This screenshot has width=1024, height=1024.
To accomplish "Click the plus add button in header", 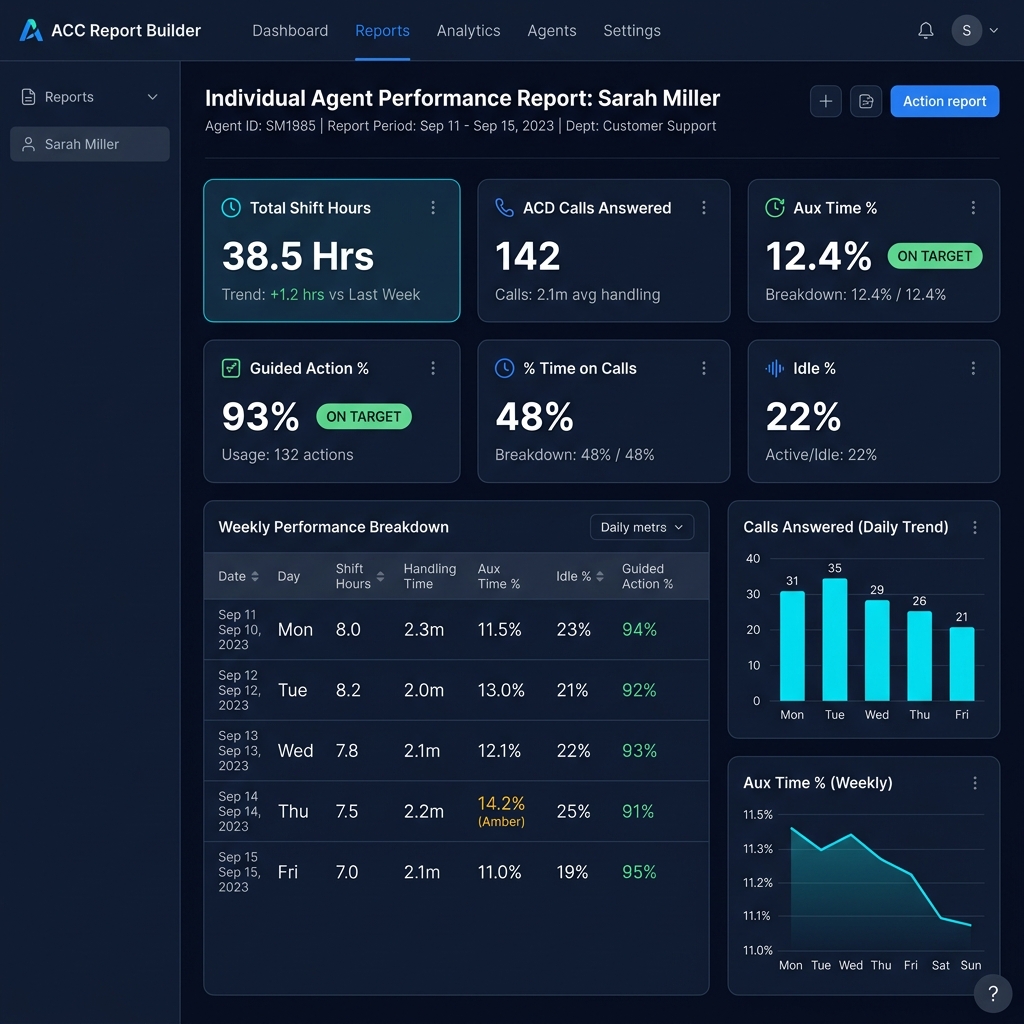I will tap(825, 101).
